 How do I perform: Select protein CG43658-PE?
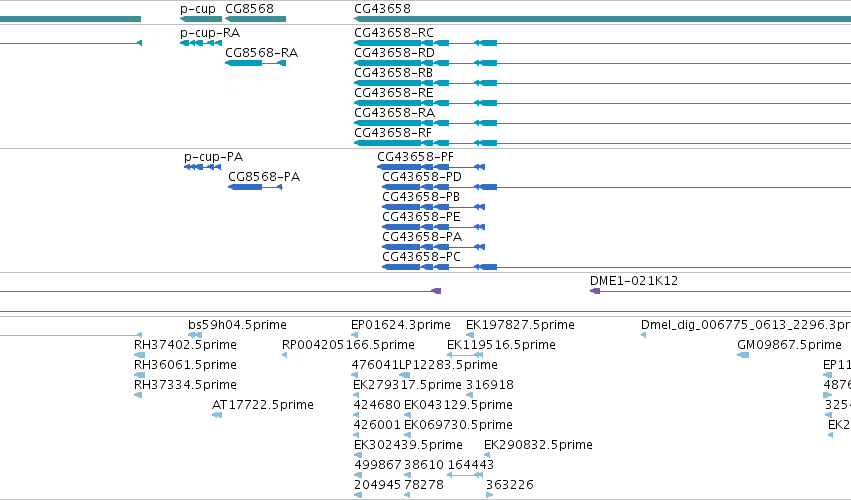click(x=421, y=217)
